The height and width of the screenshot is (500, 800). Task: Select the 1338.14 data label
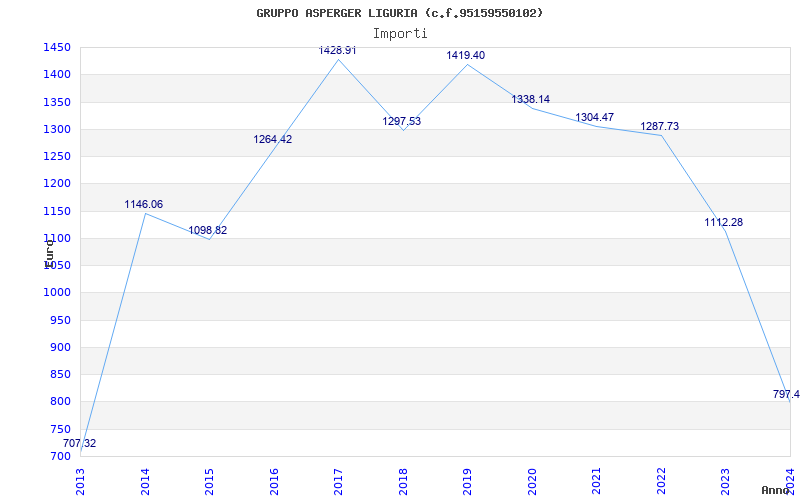[530, 99]
